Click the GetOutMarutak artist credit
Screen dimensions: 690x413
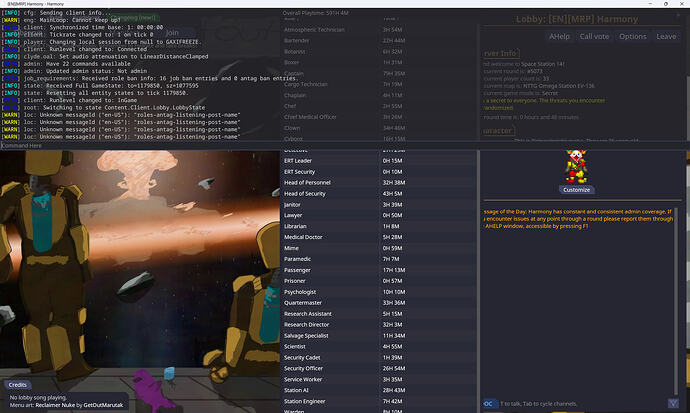point(103,405)
